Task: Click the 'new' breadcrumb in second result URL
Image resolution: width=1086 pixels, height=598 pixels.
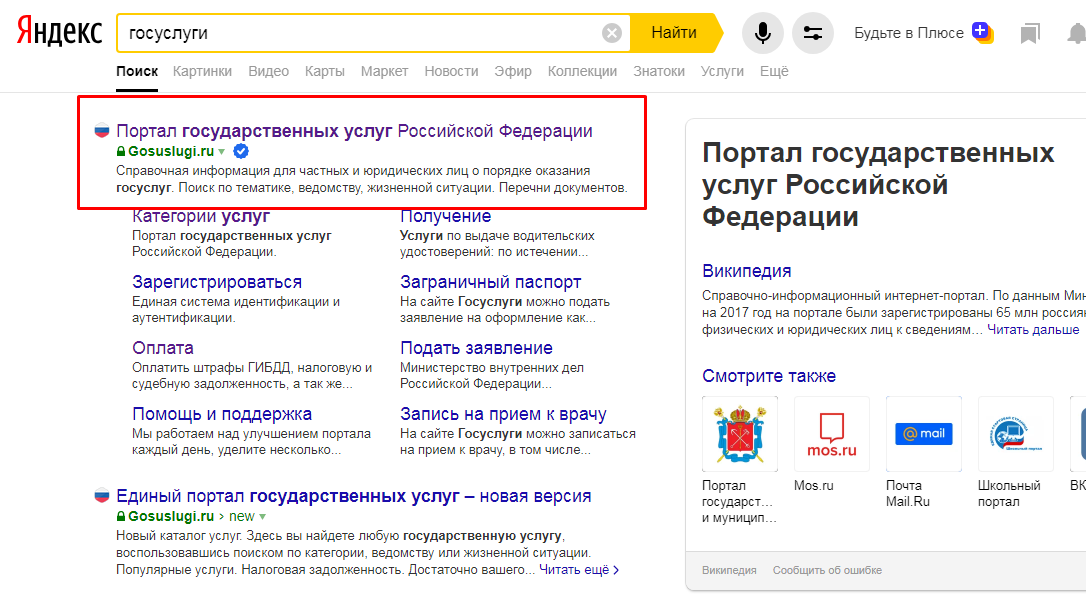Action: point(242,516)
